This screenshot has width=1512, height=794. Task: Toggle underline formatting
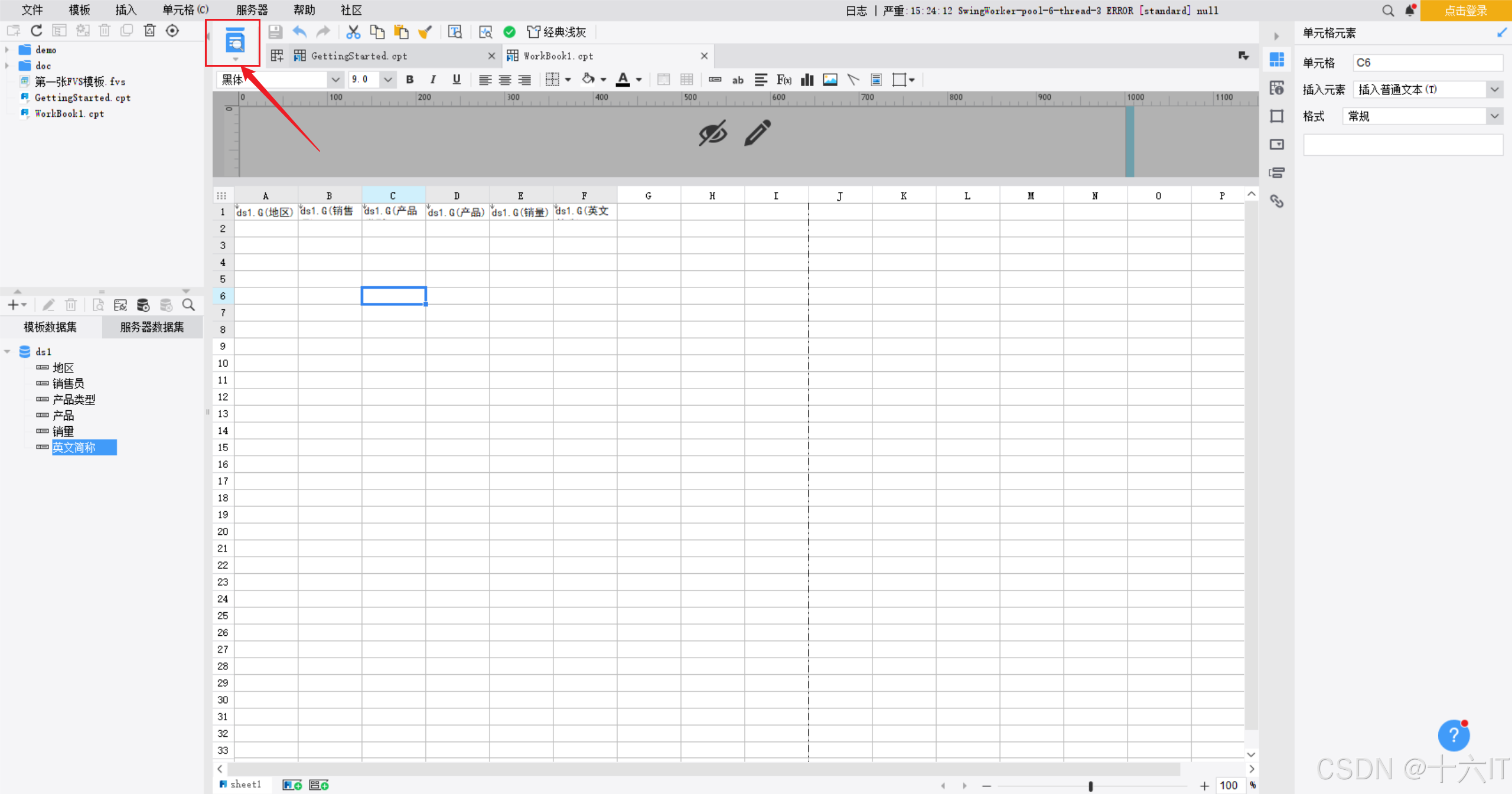pyautogui.click(x=456, y=80)
